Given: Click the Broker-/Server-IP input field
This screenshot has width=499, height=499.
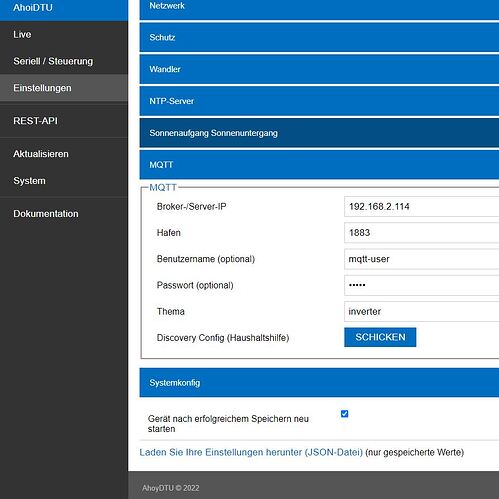Looking at the screenshot, I should click(x=421, y=207).
